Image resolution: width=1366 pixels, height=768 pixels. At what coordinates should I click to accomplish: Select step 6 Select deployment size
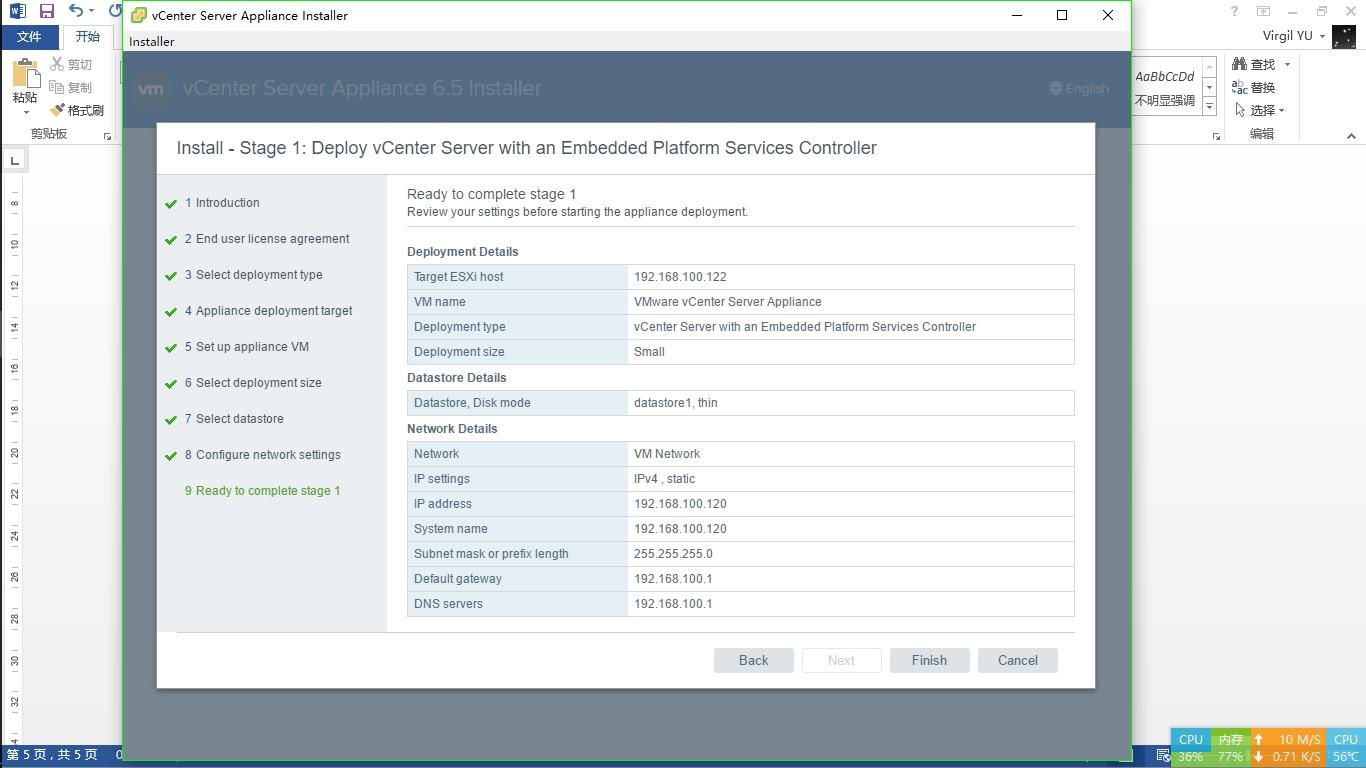point(253,383)
